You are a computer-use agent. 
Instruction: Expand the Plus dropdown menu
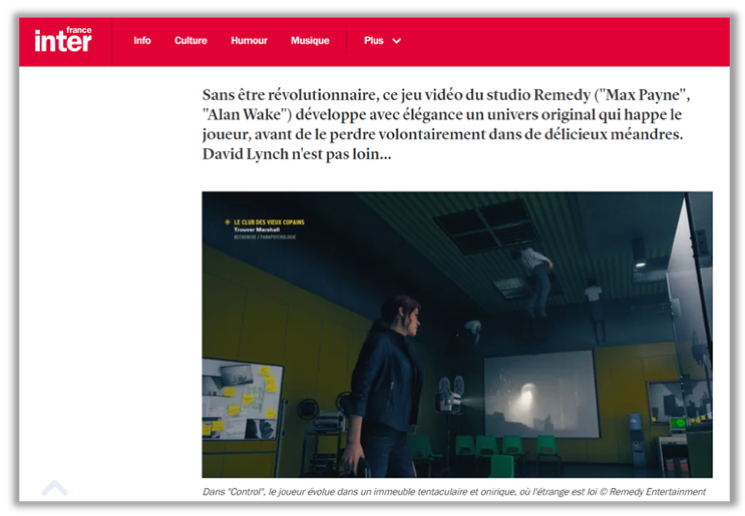pos(382,41)
